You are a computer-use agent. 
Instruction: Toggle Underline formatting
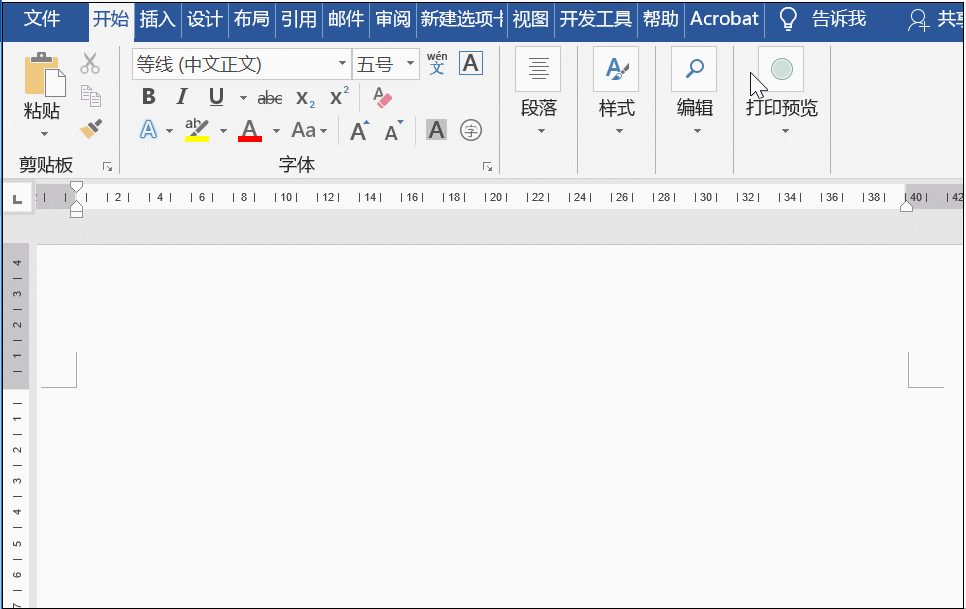[x=216, y=97]
